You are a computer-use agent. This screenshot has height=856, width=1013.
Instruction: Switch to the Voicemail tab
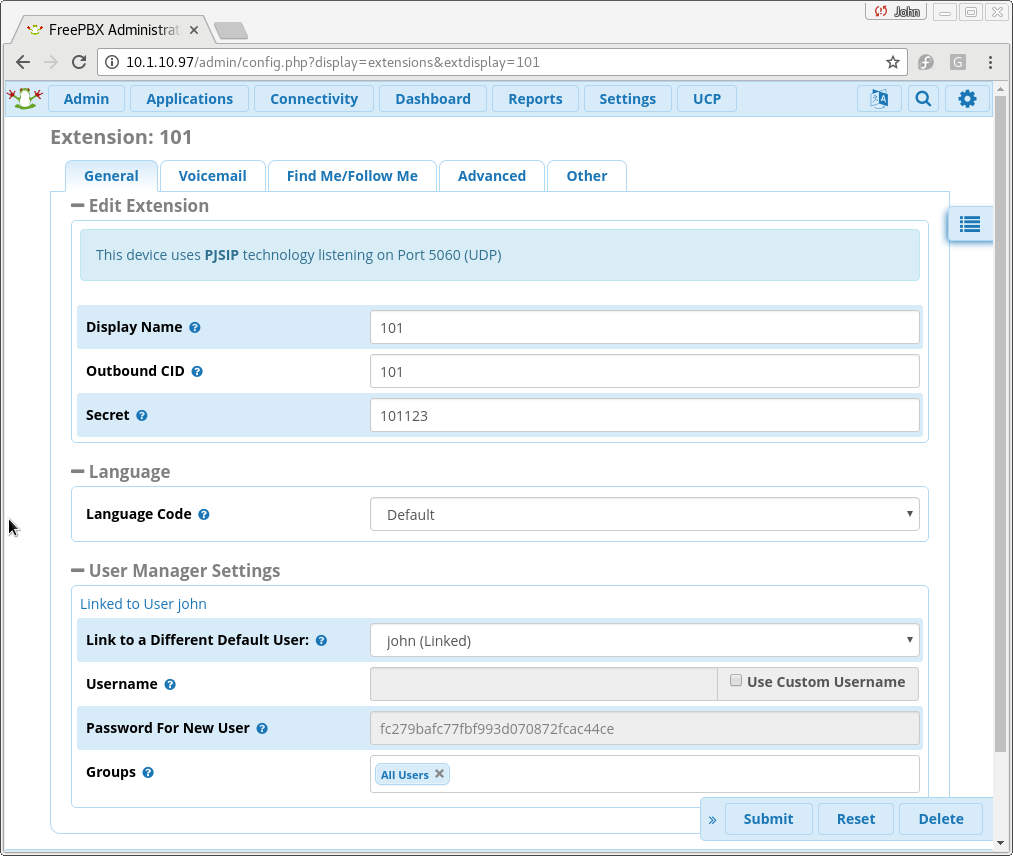coord(212,176)
